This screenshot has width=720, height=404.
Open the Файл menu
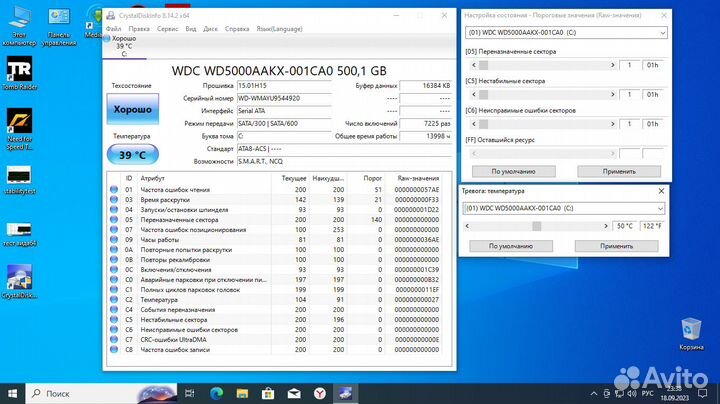tap(113, 28)
